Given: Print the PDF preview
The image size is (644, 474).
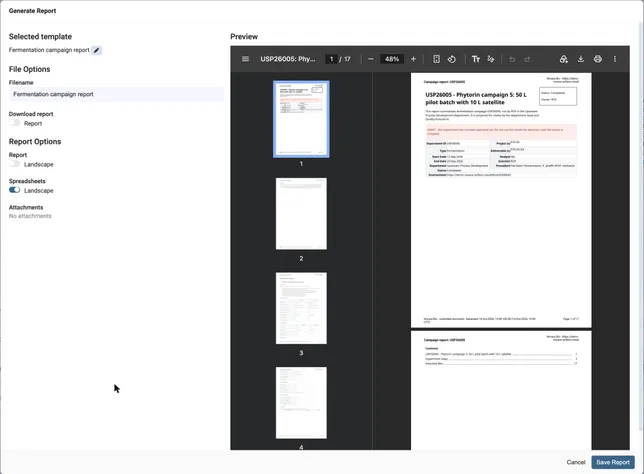Looking at the screenshot, I should coord(598,59).
